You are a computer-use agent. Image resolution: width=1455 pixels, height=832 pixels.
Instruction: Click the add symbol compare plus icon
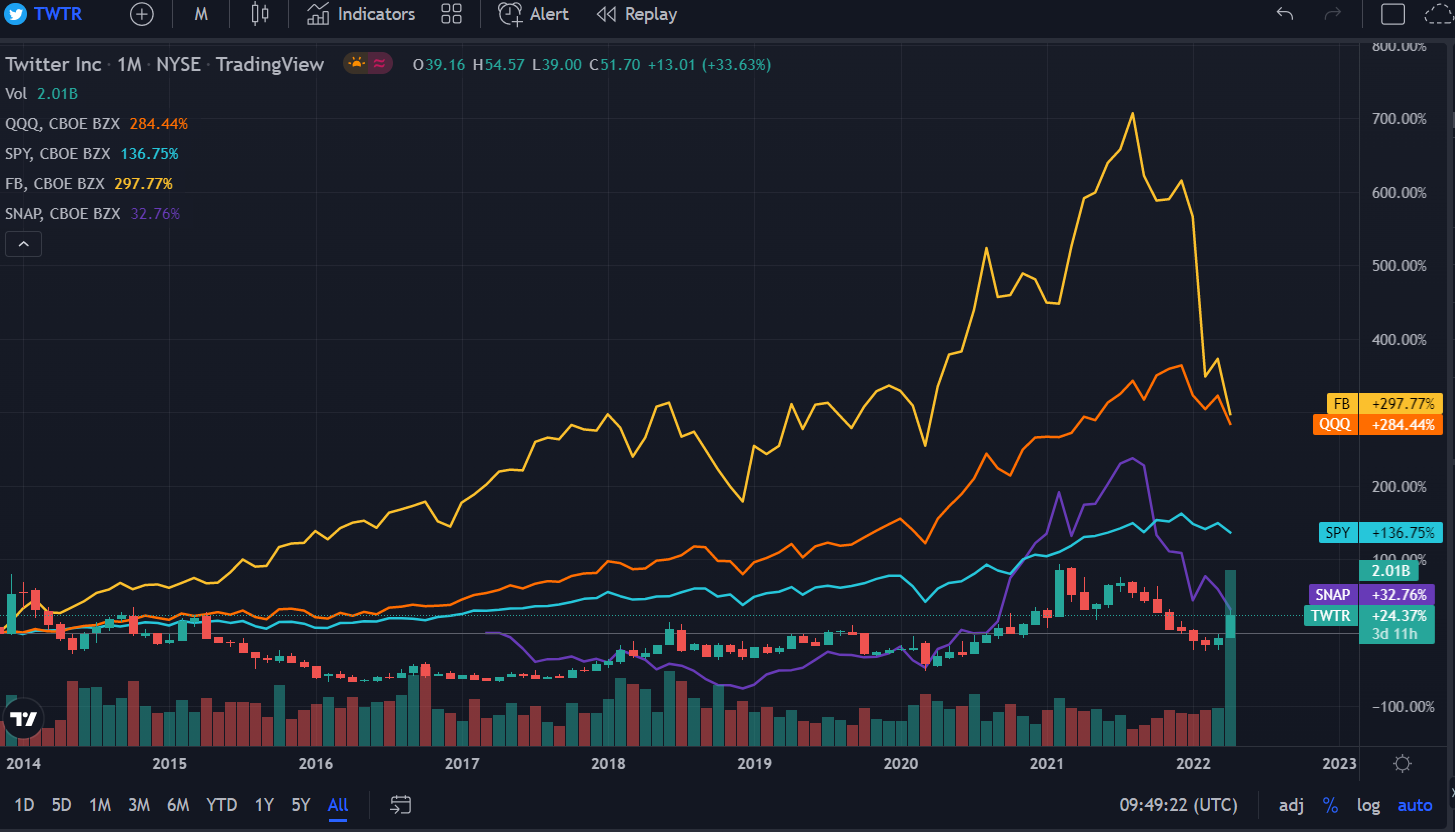click(x=142, y=14)
